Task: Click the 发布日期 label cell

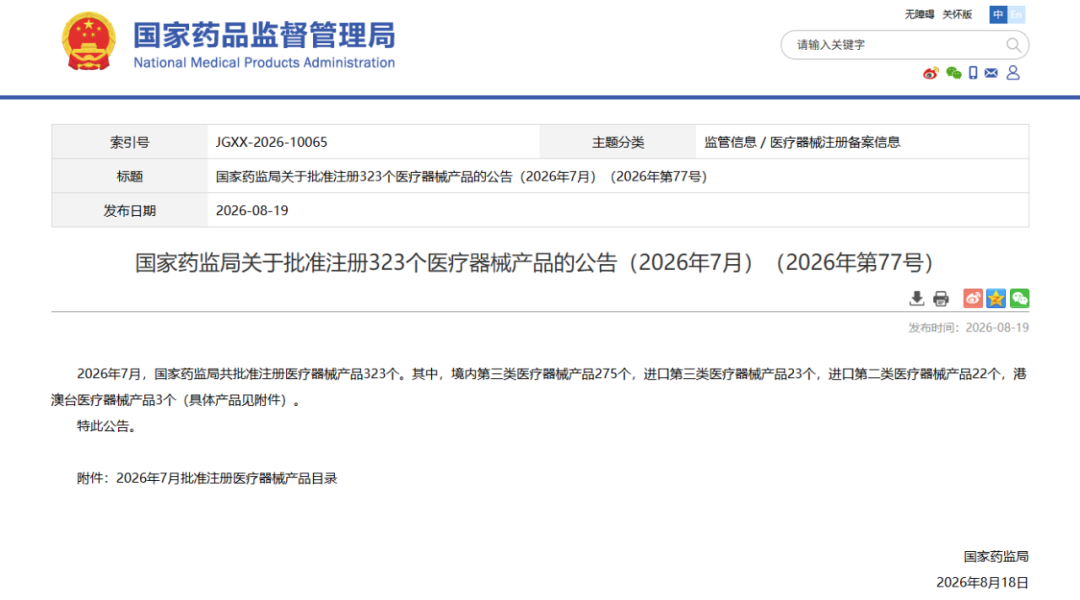Action: pyautogui.click(x=129, y=210)
